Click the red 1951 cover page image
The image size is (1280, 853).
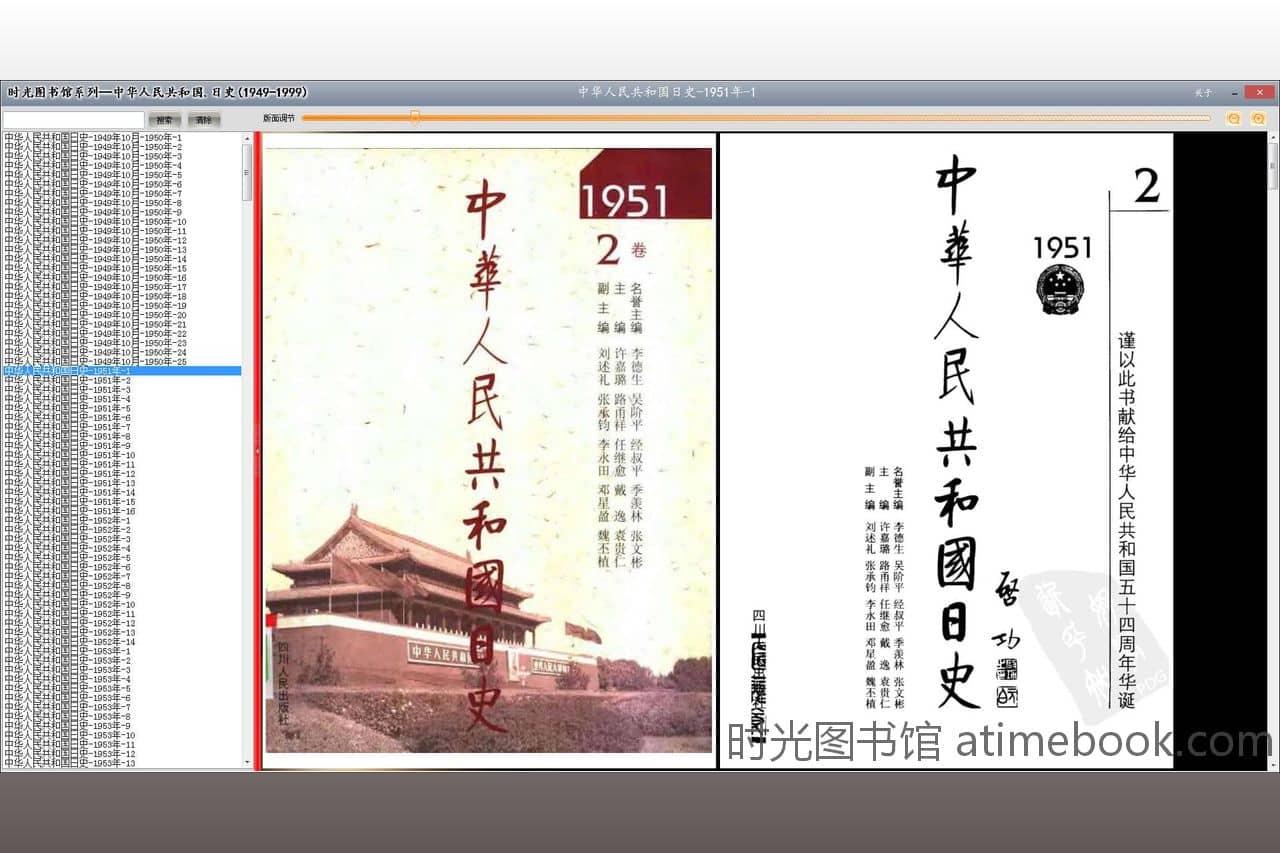(x=489, y=450)
